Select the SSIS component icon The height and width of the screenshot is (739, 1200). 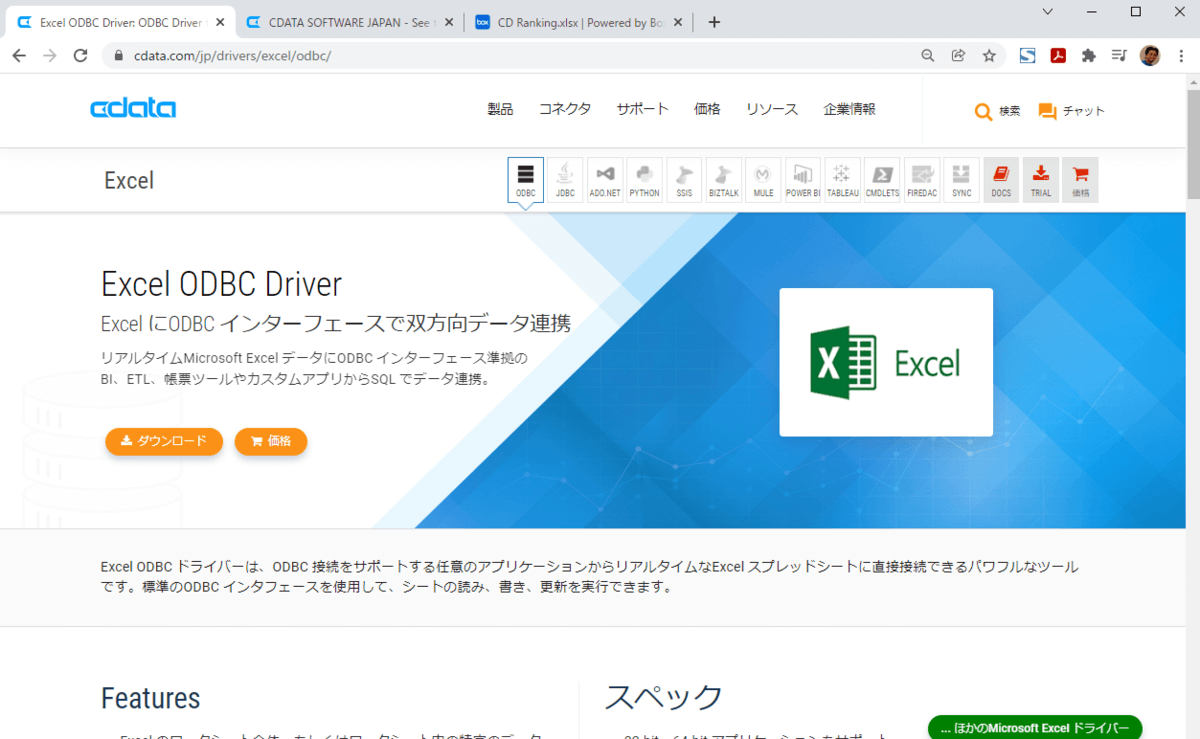[683, 180]
